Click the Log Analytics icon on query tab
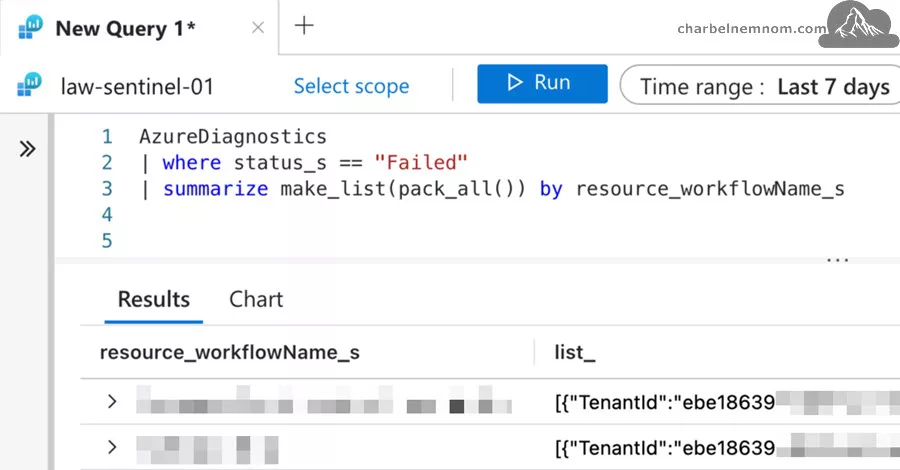This screenshot has width=900, height=470. (30, 27)
